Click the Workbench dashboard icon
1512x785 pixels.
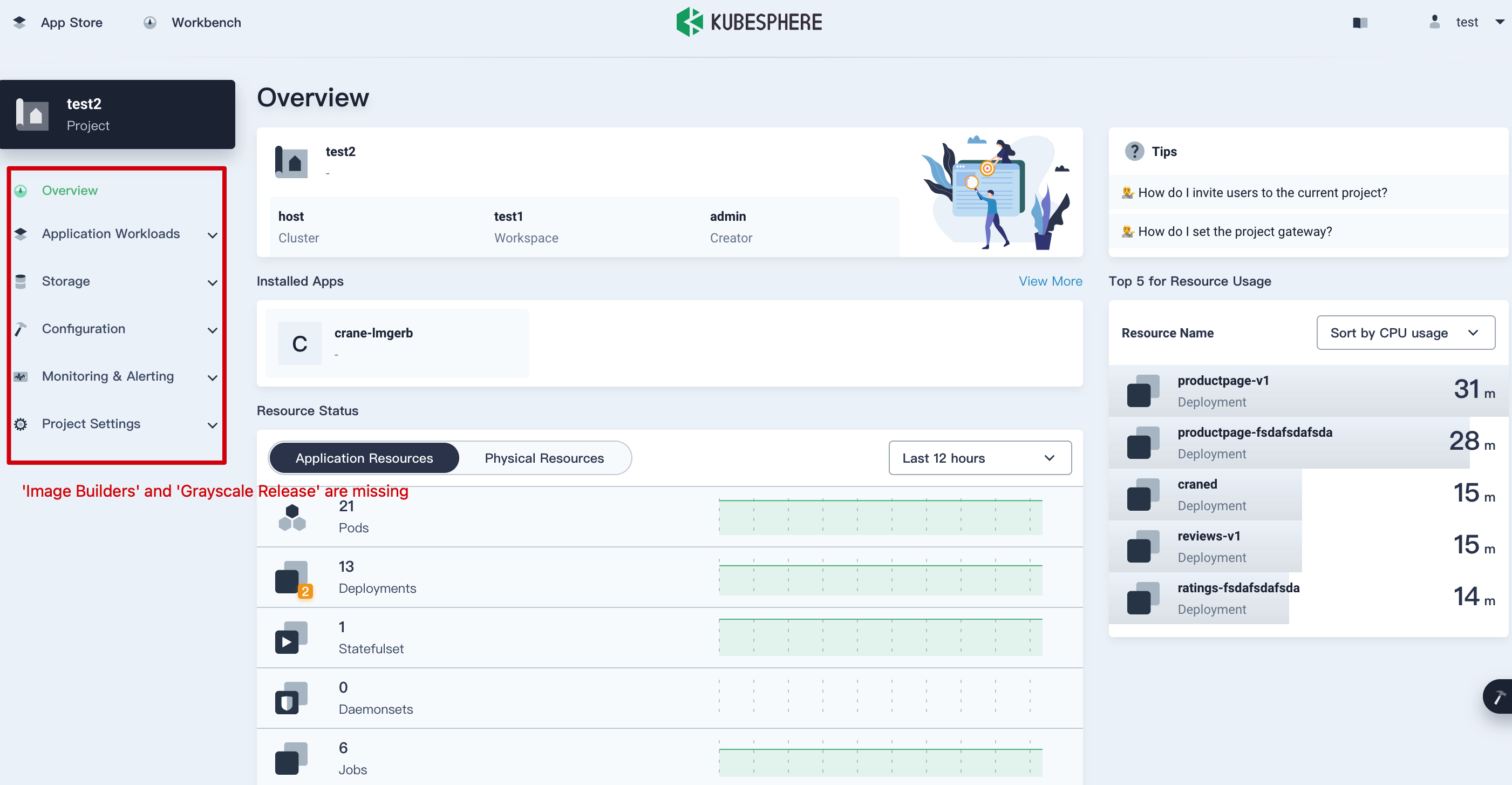click(x=150, y=22)
